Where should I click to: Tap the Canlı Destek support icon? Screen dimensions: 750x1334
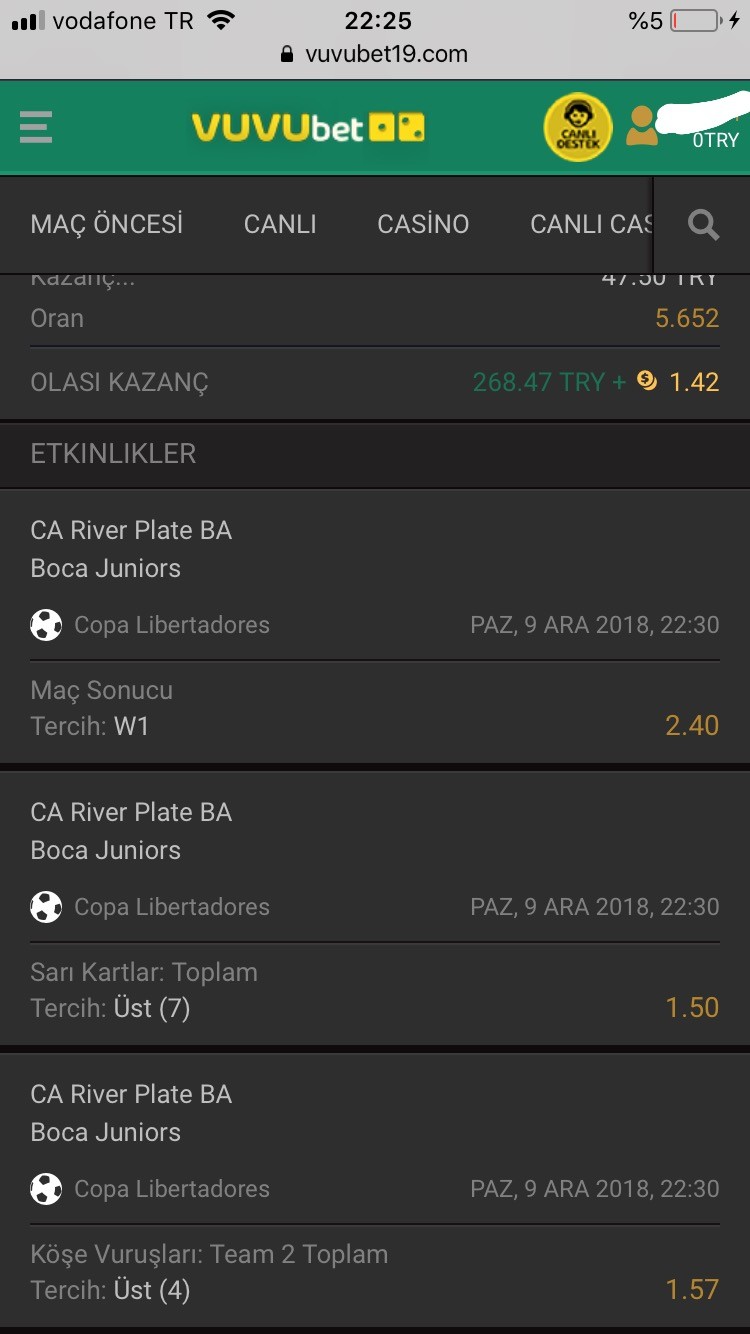[577, 128]
